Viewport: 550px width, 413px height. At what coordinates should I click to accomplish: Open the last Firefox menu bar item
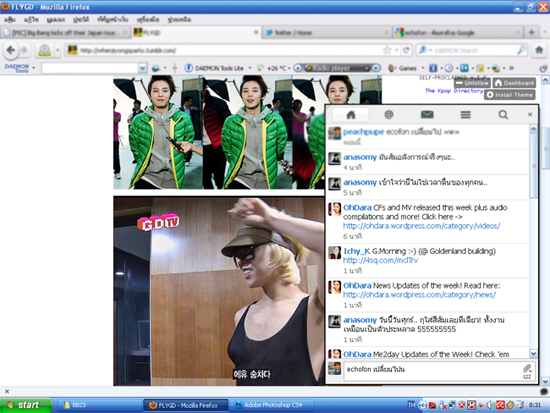pos(179,19)
